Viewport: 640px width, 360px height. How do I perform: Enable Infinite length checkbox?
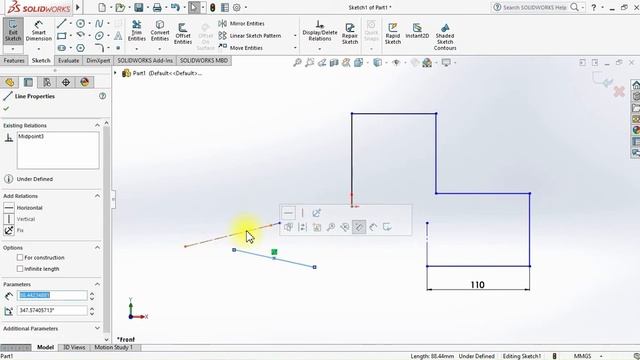click(x=20, y=269)
